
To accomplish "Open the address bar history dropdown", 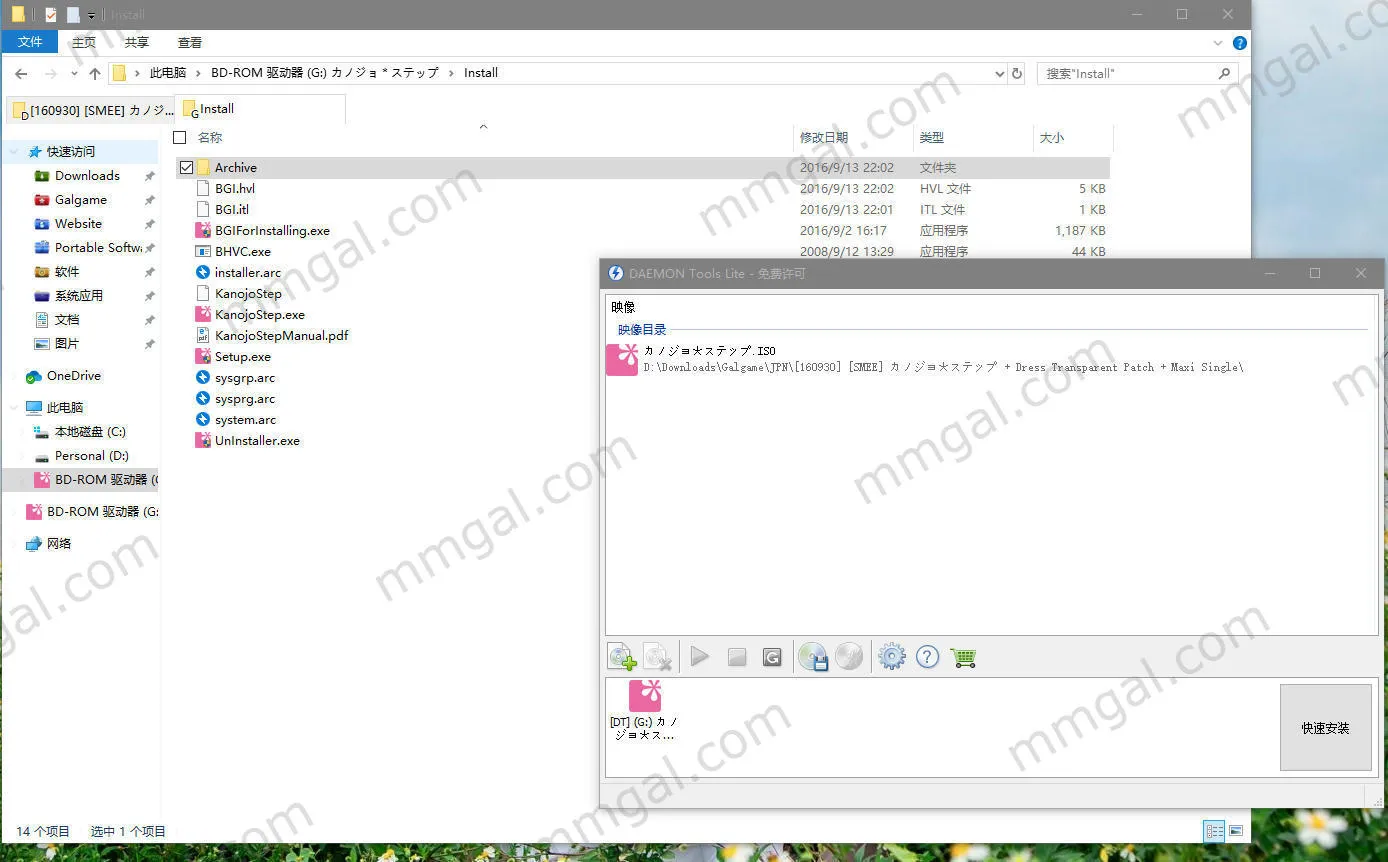I will click(999, 74).
